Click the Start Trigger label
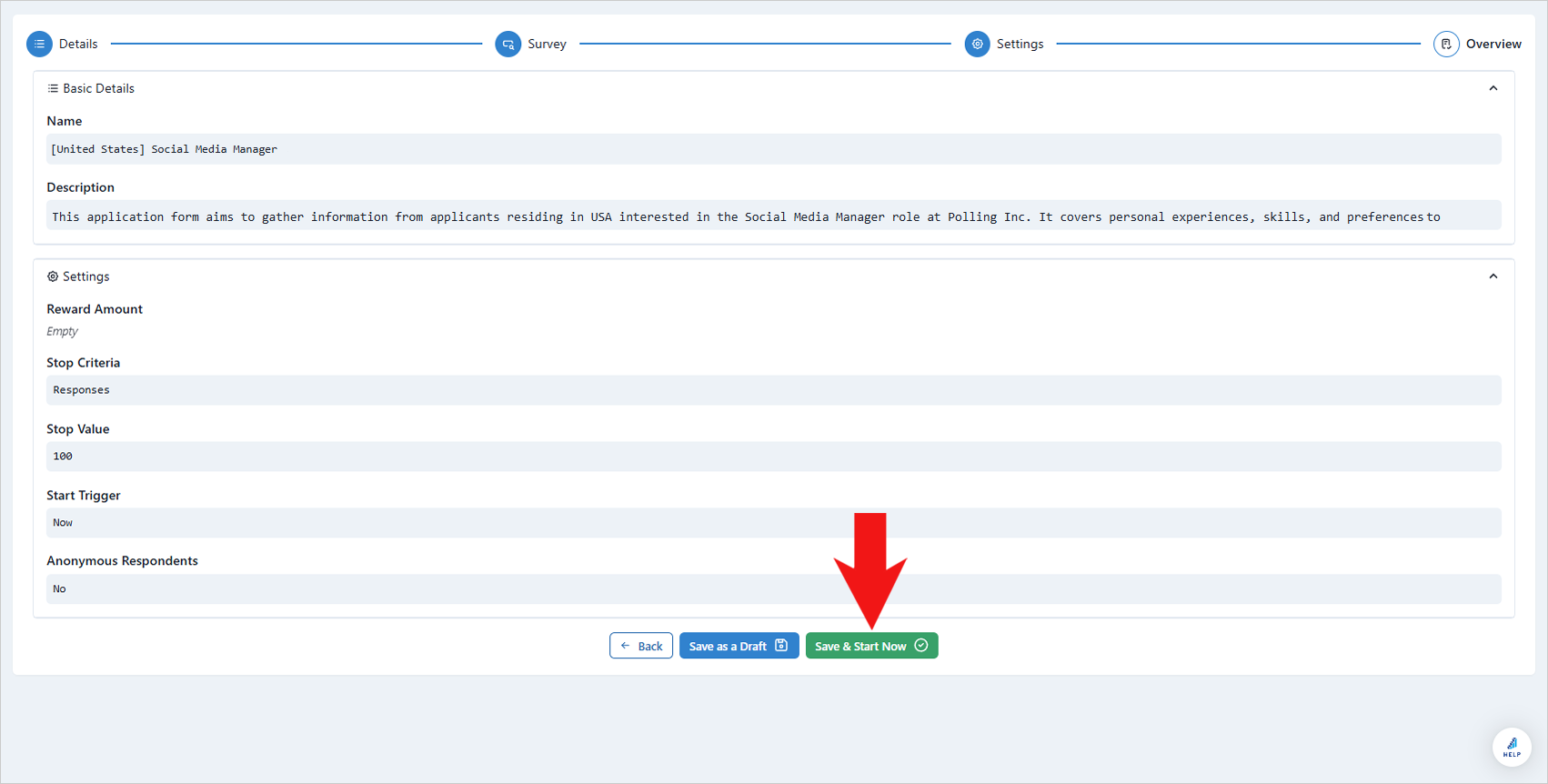1548x784 pixels. click(x=83, y=496)
